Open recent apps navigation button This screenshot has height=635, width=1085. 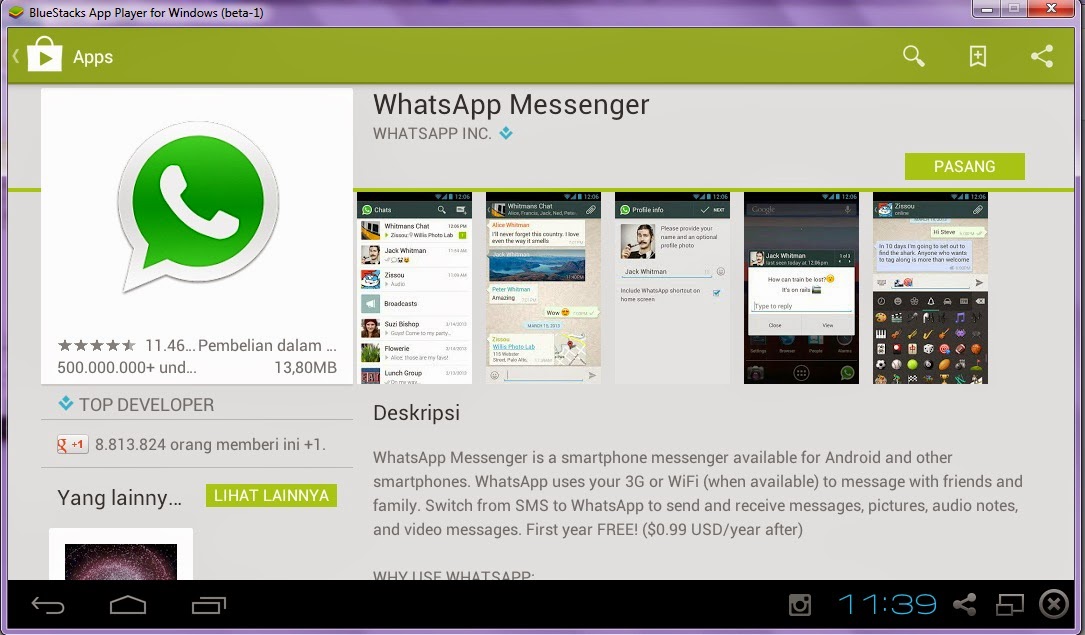click(x=209, y=605)
